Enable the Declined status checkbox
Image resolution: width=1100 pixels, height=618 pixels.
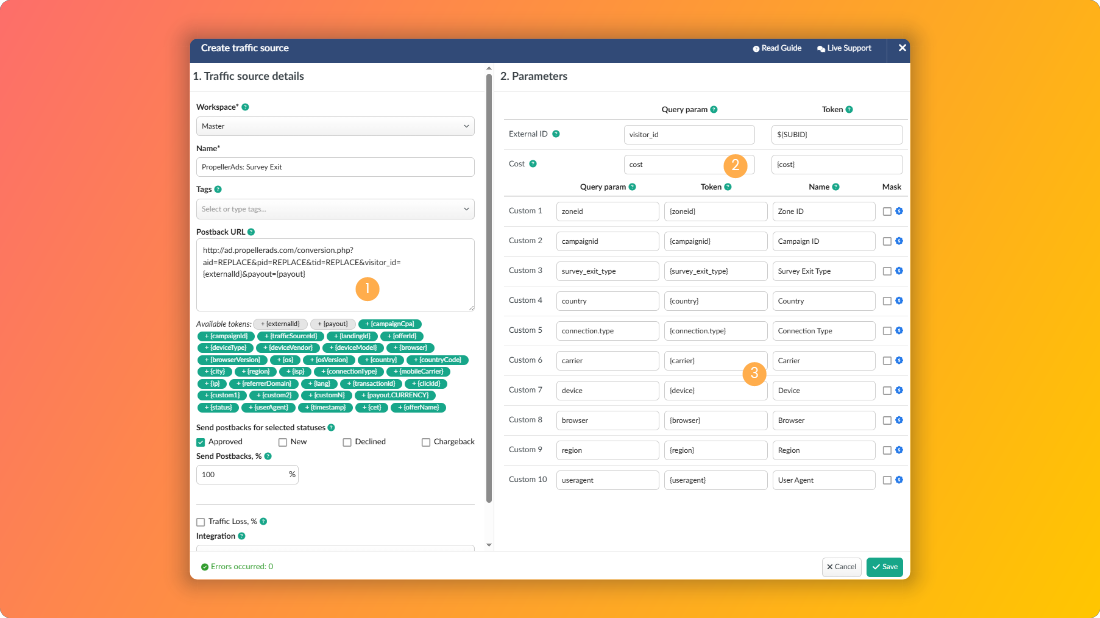(347, 442)
